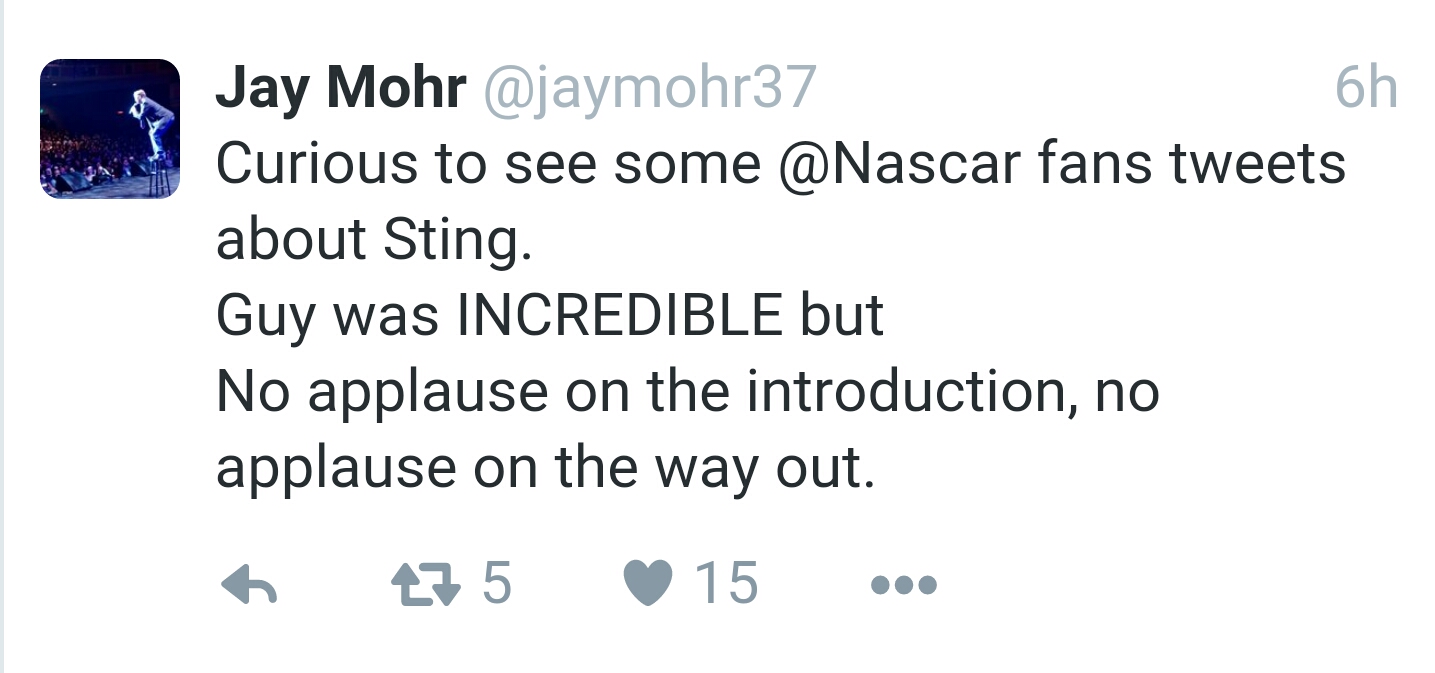Screen dimensions: 1435x673
Task: Click the retweet count of 5
Action: tap(497, 583)
